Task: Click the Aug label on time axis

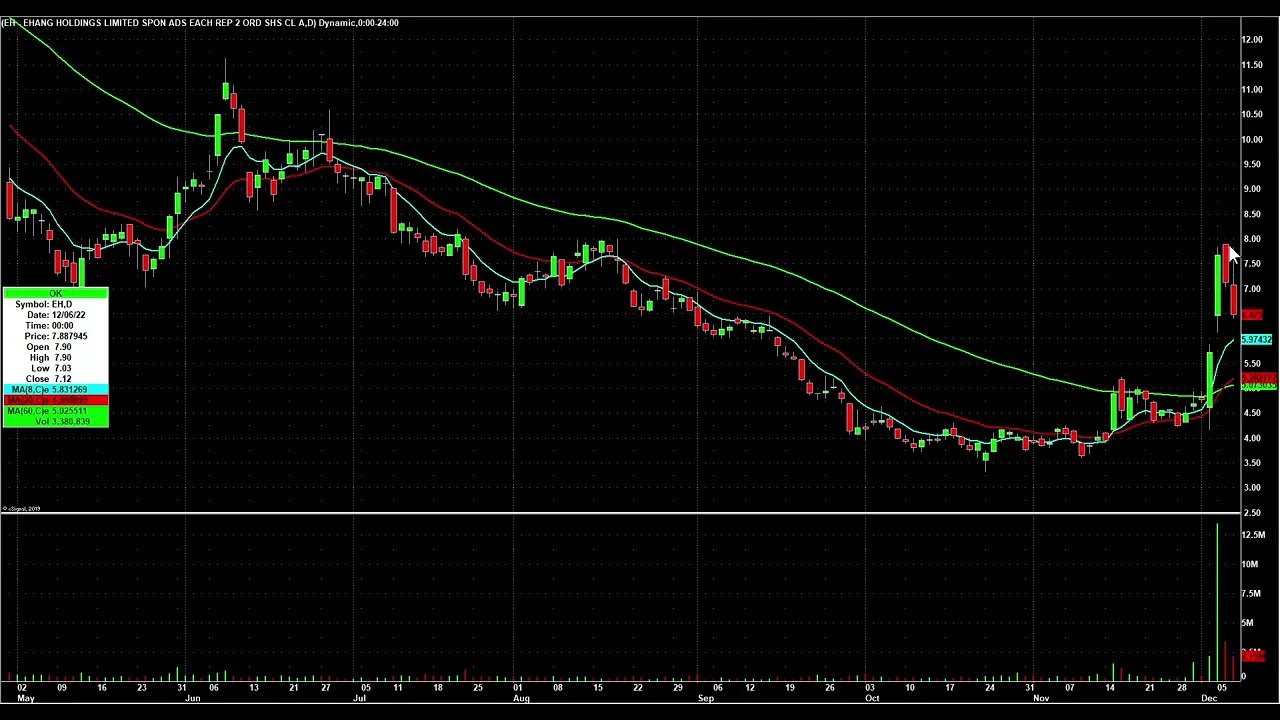Action: (520, 698)
